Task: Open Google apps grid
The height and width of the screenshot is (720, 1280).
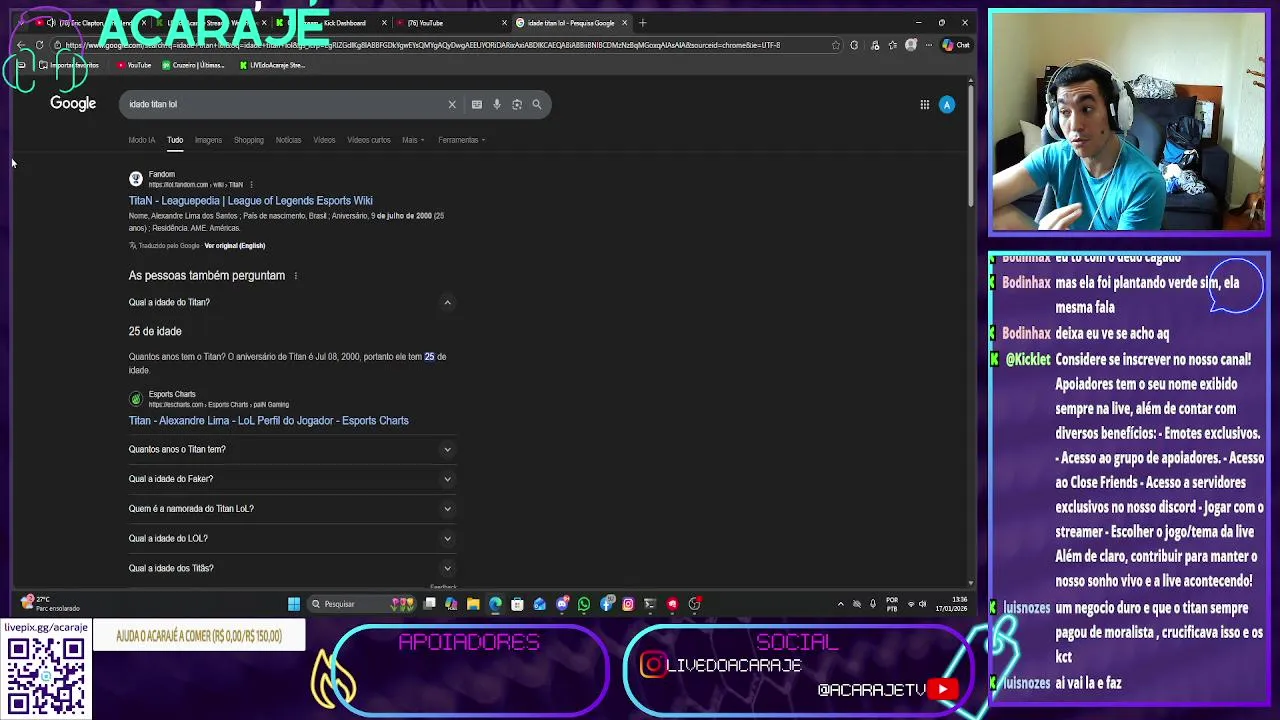Action: pos(925,104)
